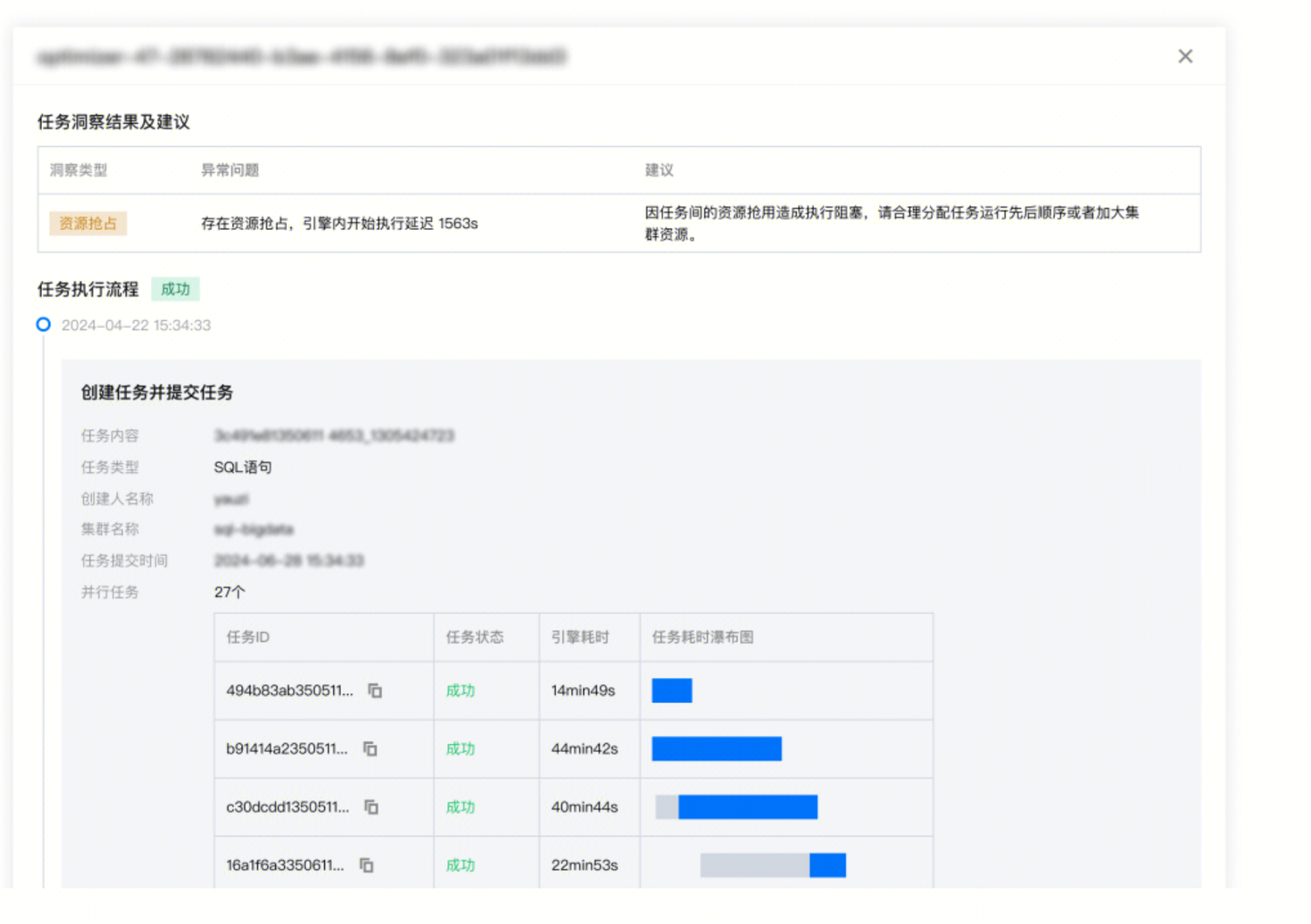Click task ID text b91414a2350511...

(x=287, y=749)
